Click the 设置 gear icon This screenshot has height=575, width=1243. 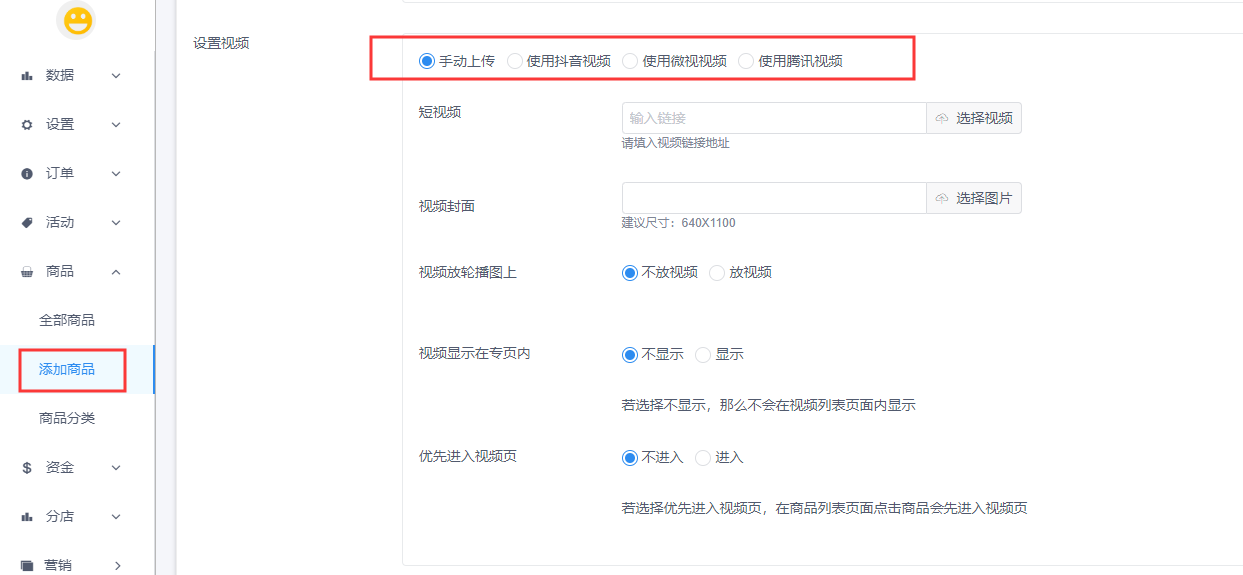[x=27, y=125]
